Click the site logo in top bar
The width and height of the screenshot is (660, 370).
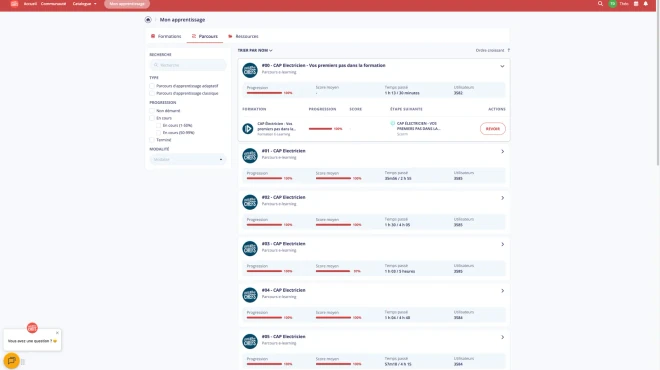click(14, 4)
